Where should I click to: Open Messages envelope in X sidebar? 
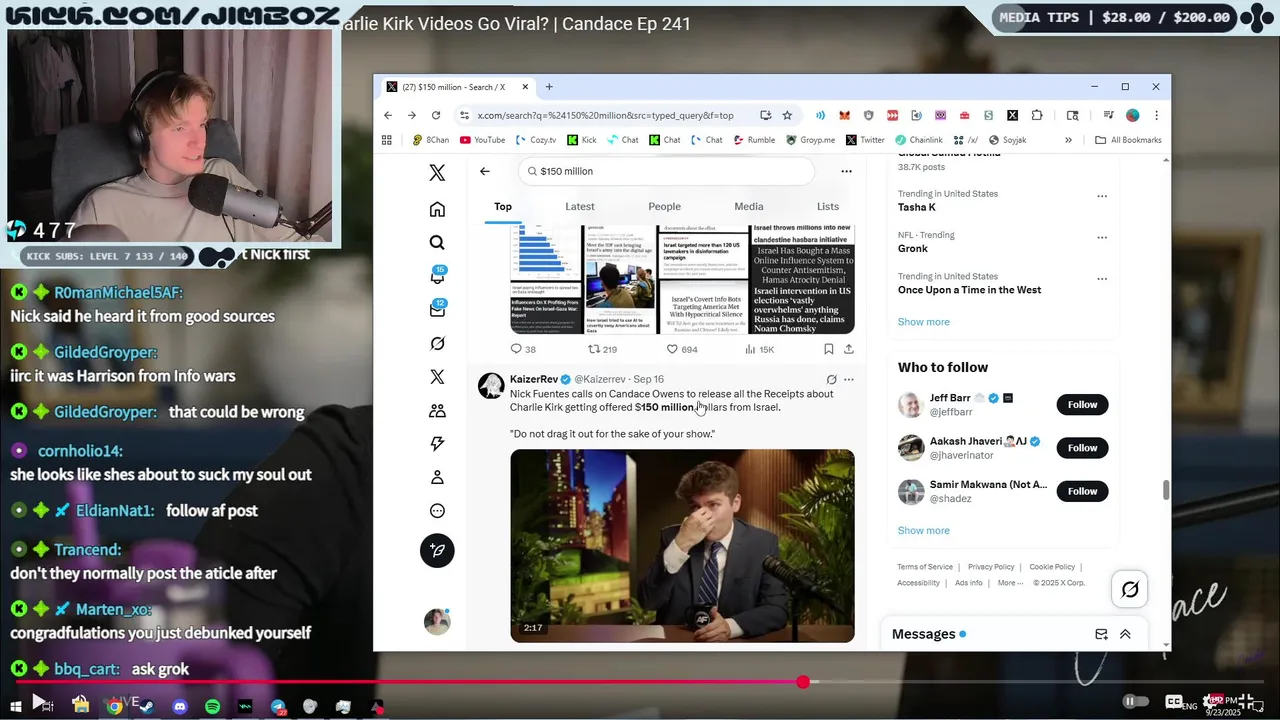tap(437, 310)
